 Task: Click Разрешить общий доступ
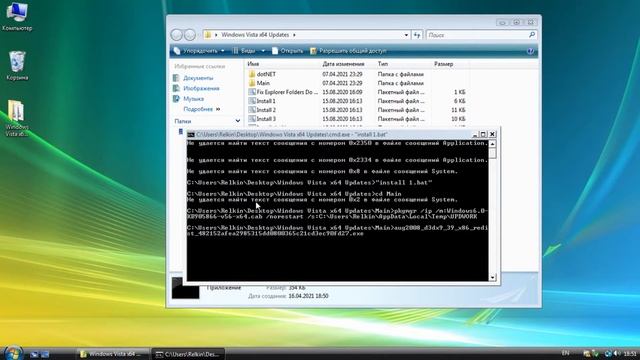348,51
